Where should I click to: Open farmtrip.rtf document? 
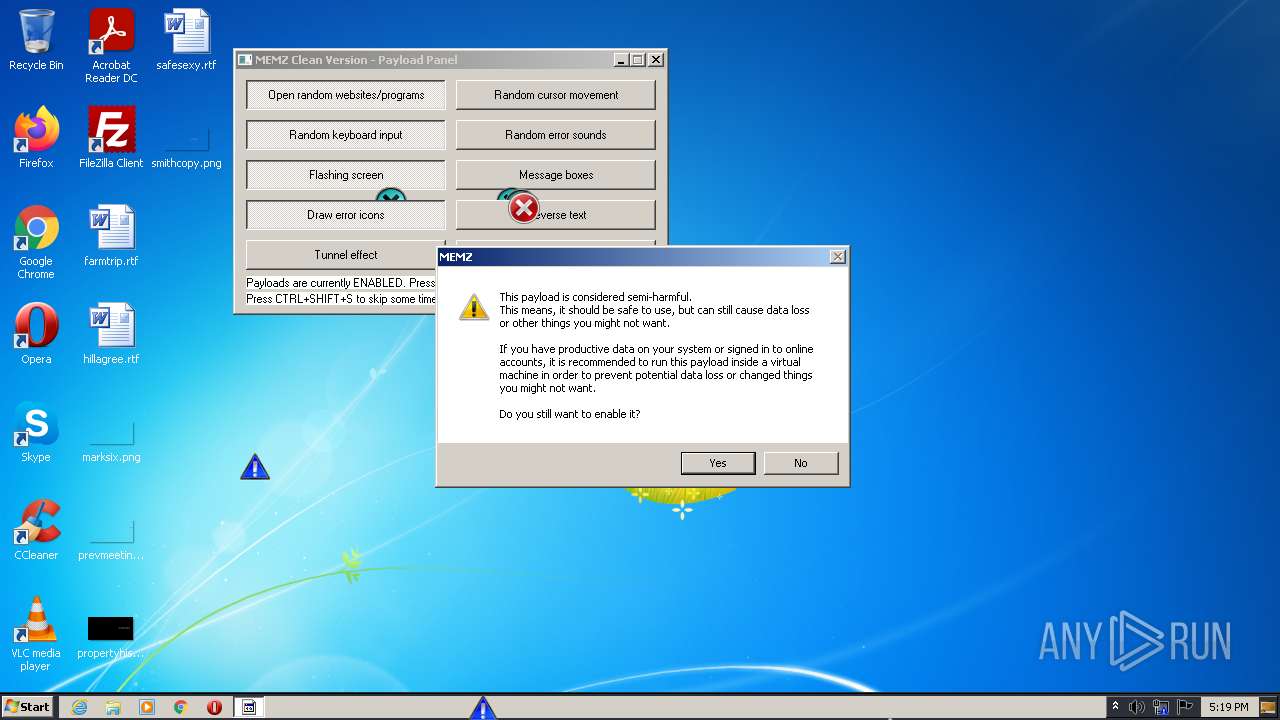click(x=111, y=236)
